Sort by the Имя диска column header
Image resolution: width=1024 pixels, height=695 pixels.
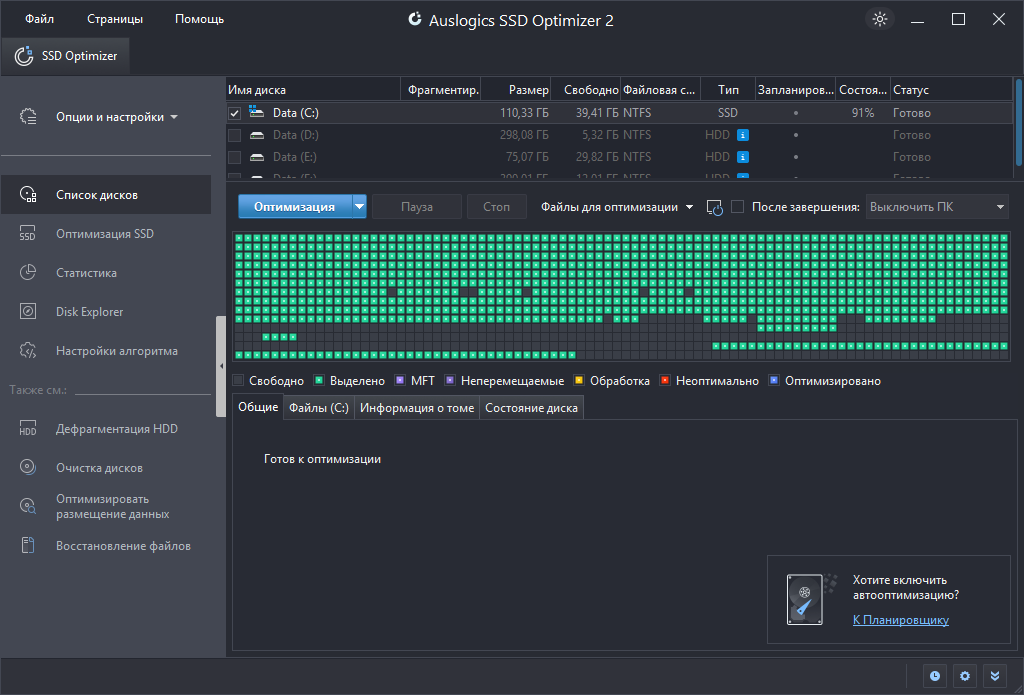(313, 89)
